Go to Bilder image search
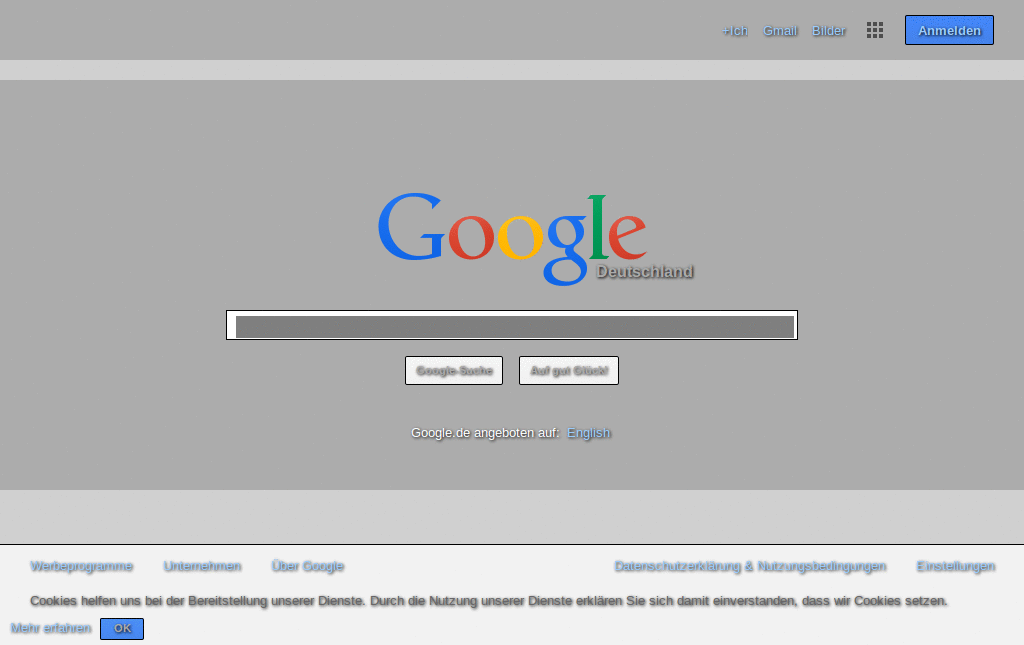Image resolution: width=1024 pixels, height=645 pixels. (829, 31)
